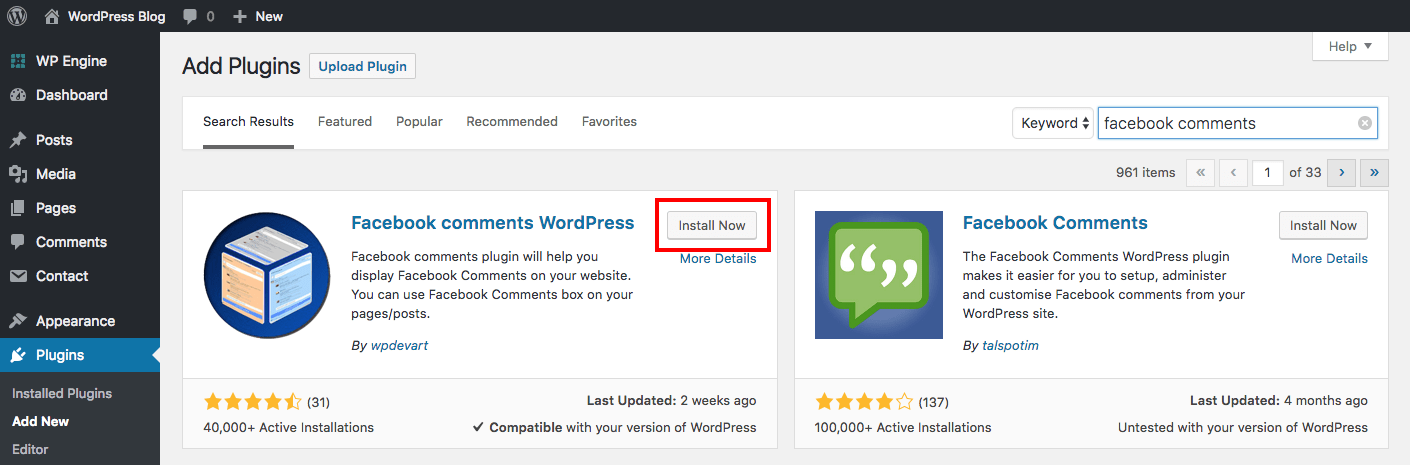Click the Posts pushpin icon
The image size is (1410, 465).
[x=18, y=140]
